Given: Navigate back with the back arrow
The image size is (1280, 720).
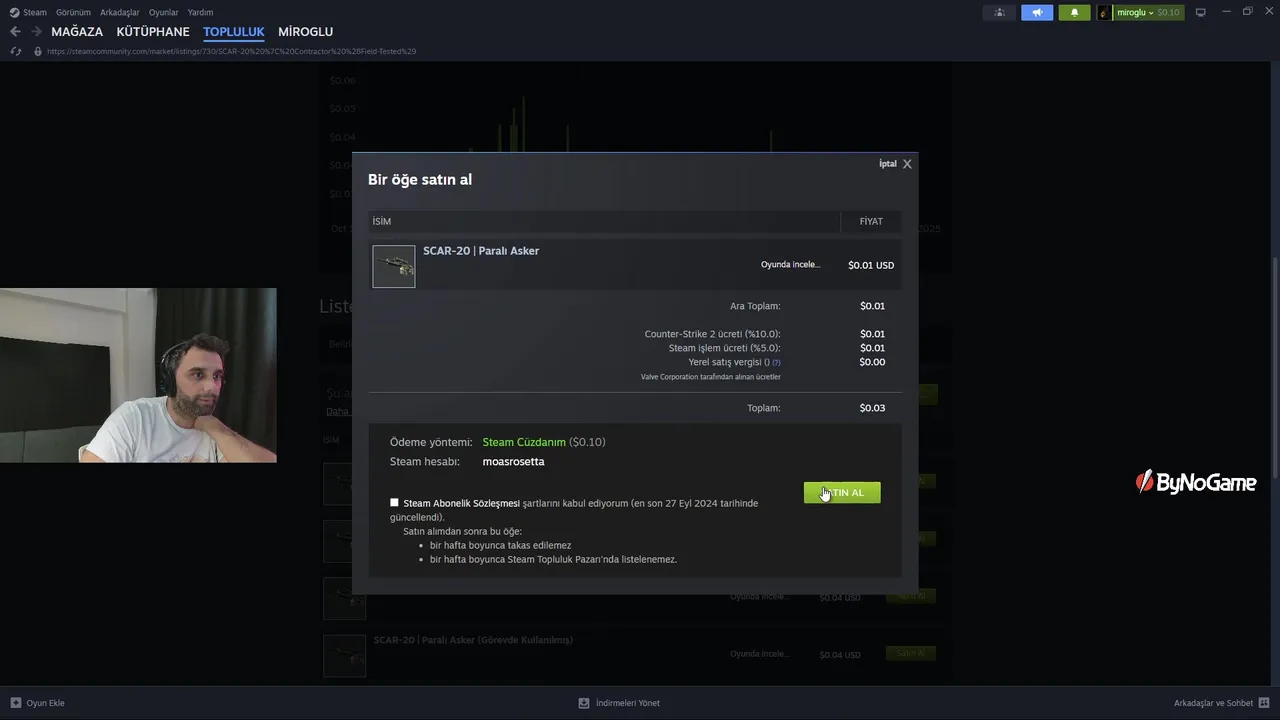Looking at the screenshot, I should (x=15, y=32).
